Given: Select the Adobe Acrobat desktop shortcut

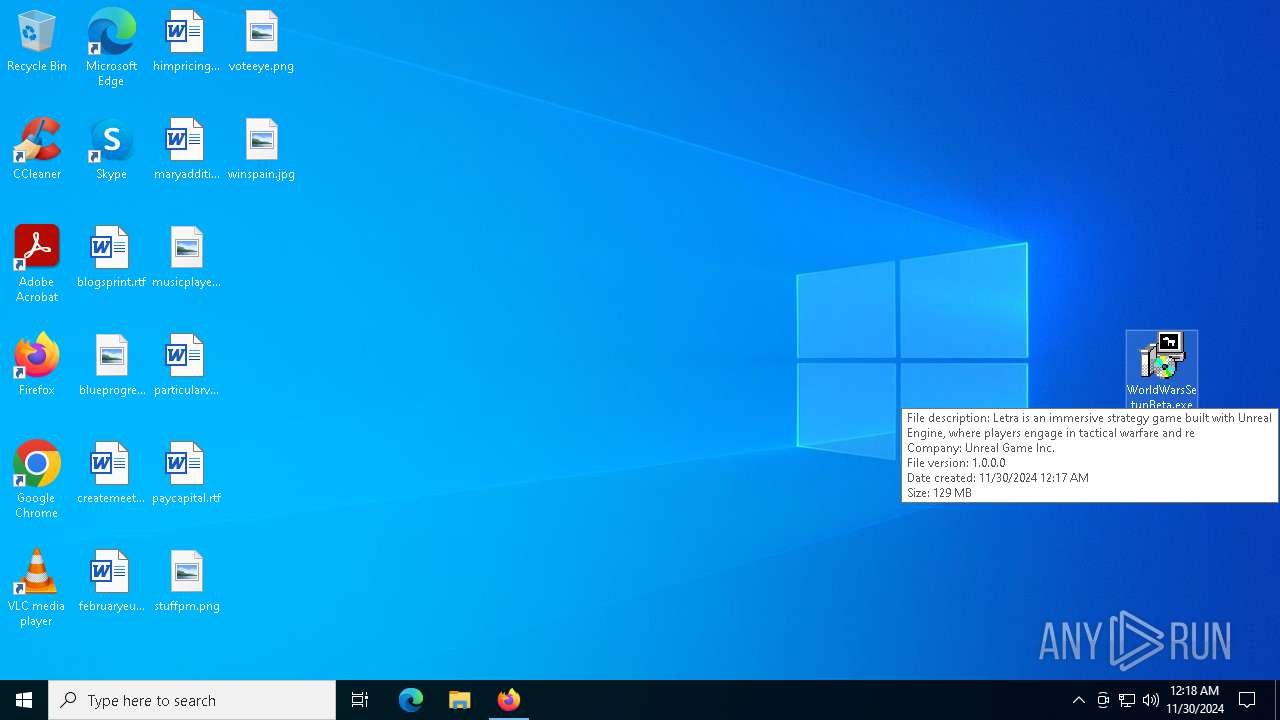Looking at the screenshot, I should [x=37, y=264].
